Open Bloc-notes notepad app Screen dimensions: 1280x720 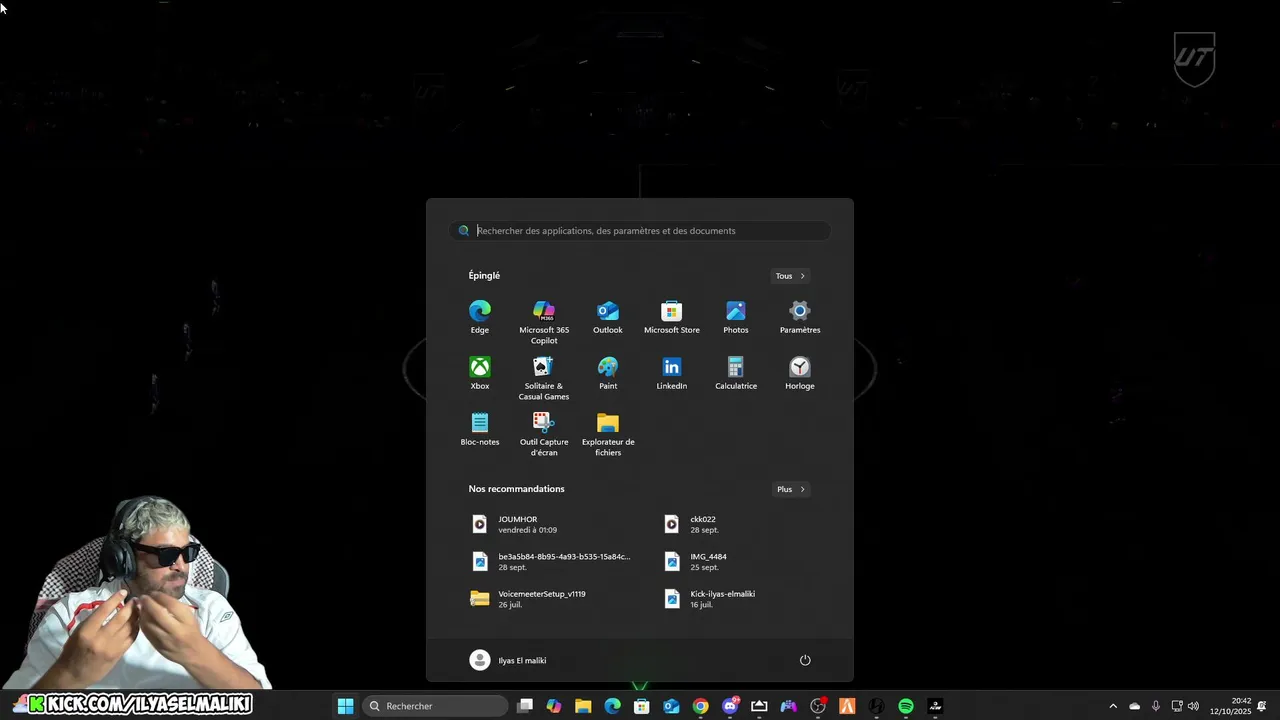[x=480, y=429]
